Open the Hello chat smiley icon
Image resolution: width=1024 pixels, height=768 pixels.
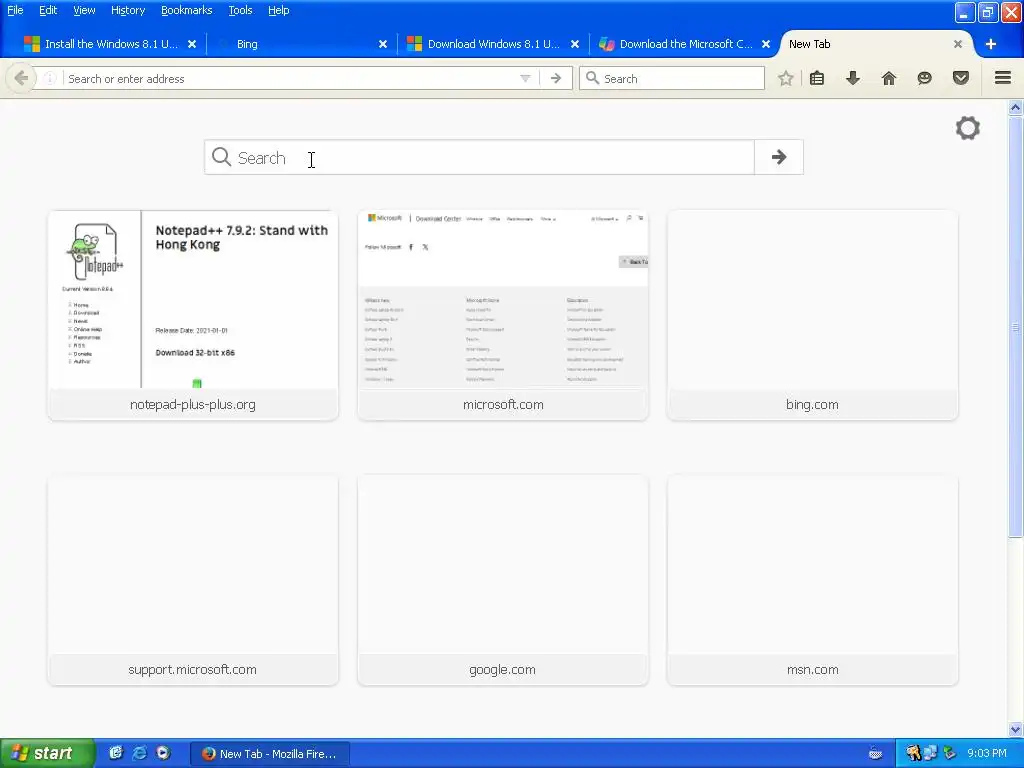(925, 78)
